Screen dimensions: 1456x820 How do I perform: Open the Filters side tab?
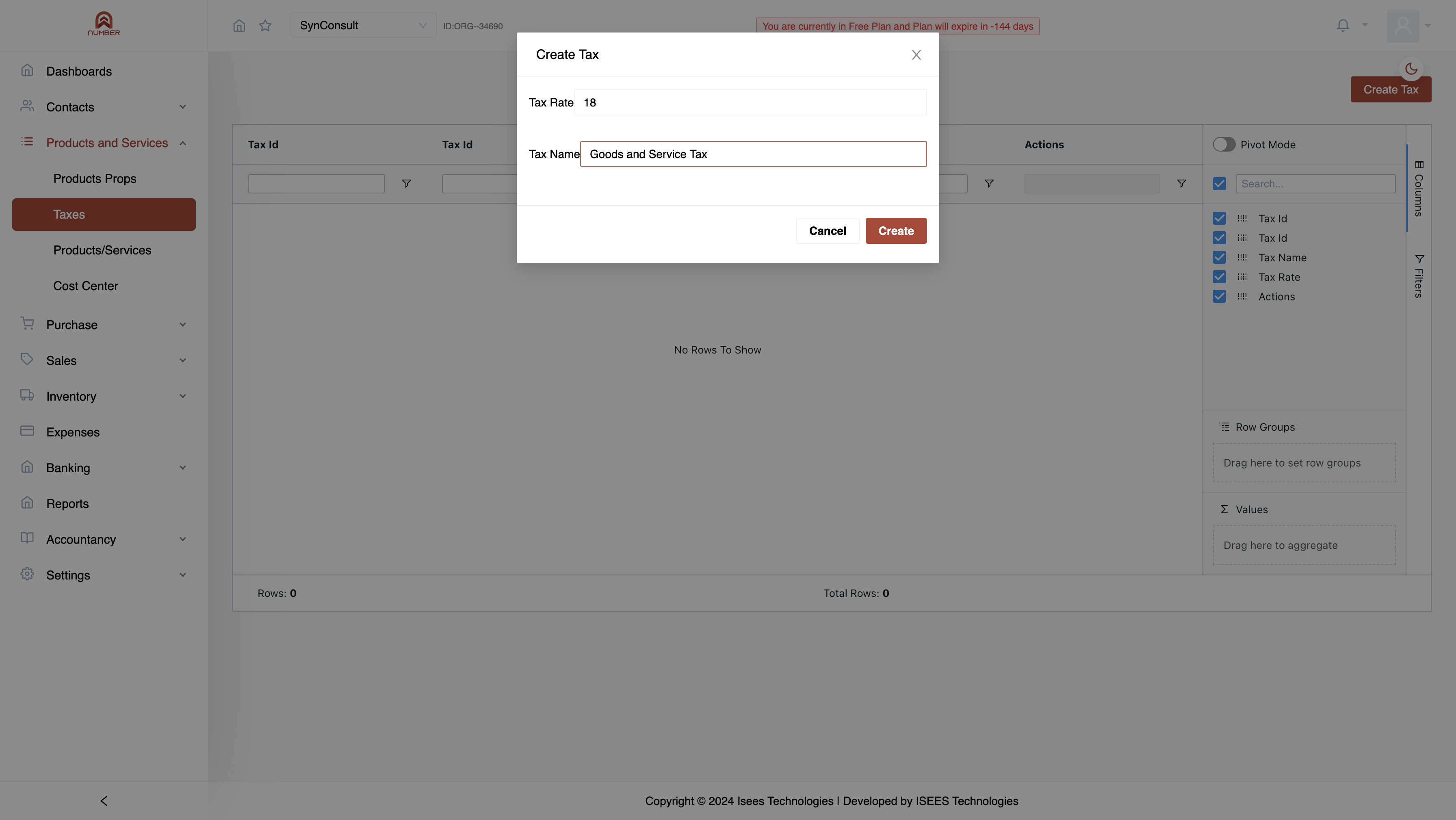(x=1419, y=277)
